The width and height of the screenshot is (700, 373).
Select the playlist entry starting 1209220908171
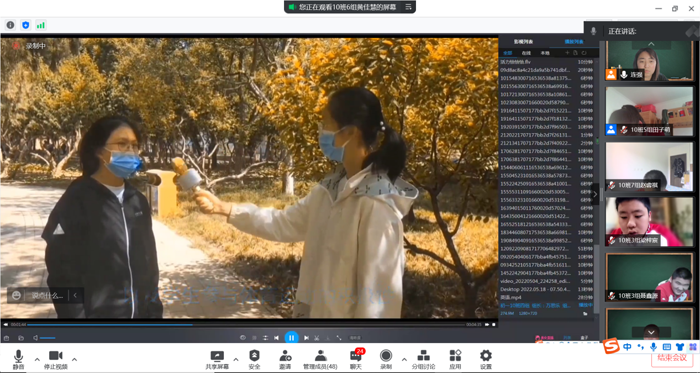pos(546,249)
